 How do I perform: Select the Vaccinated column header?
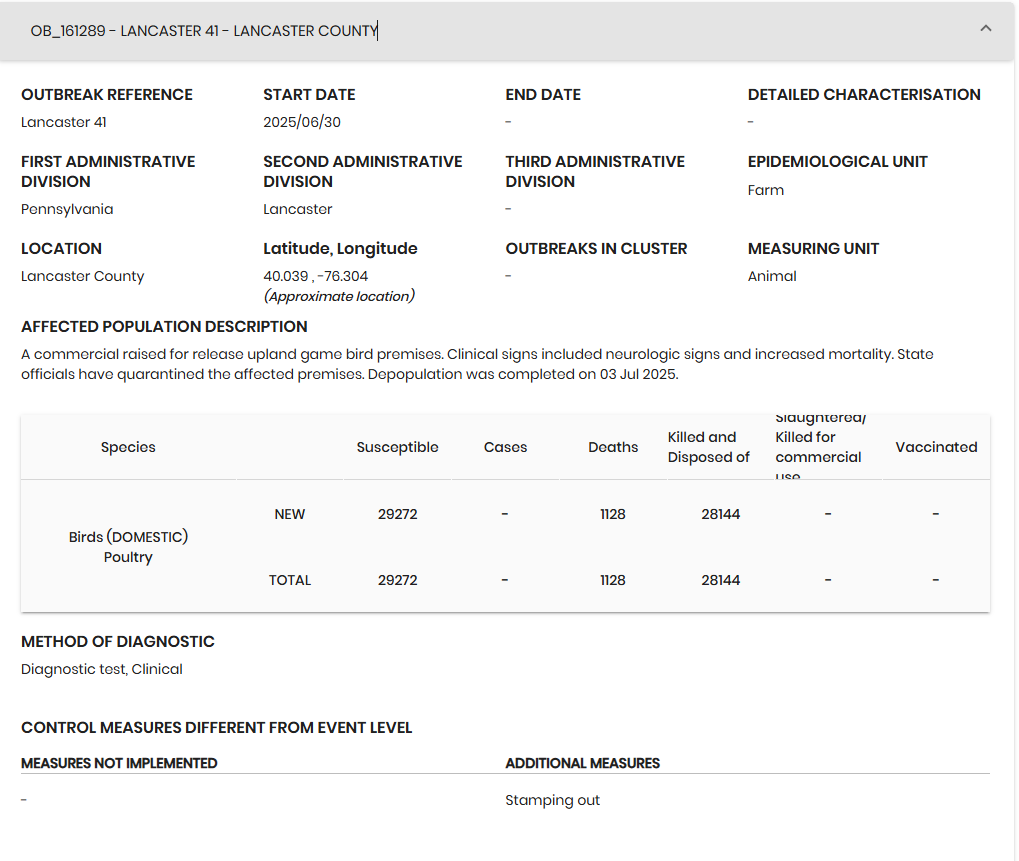pyautogui.click(x=936, y=447)
